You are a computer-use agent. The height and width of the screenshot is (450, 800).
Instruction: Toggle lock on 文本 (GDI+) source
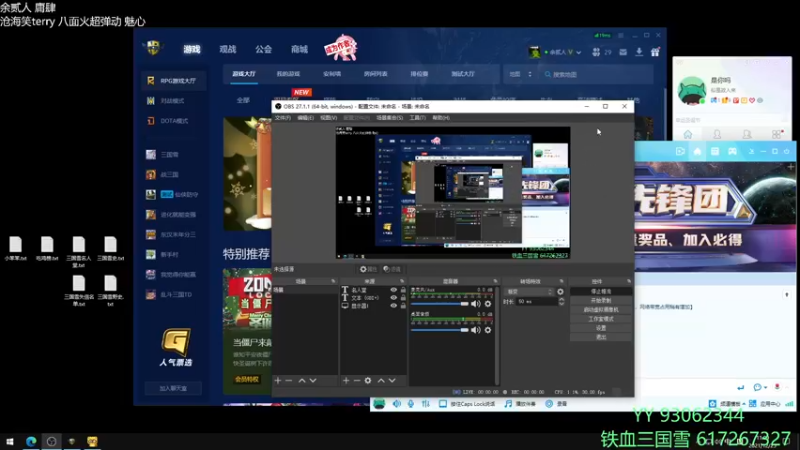tap(403, 297)
